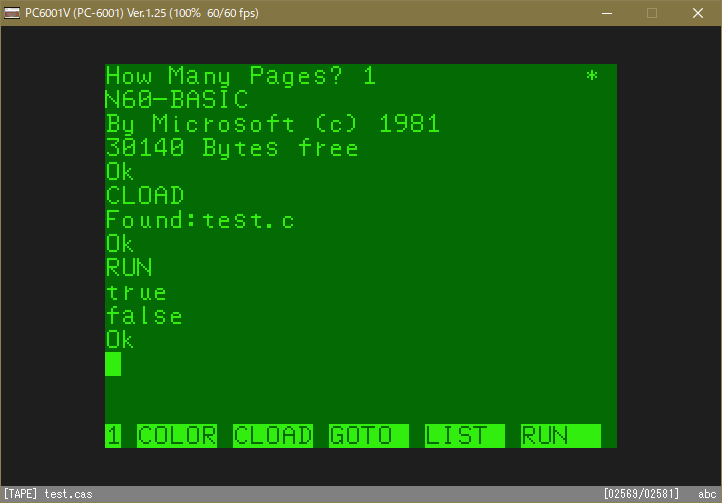This screenshot has width=722, height=503.
Task: Click the GOTO function key label
Action: [x=369, y=436]
